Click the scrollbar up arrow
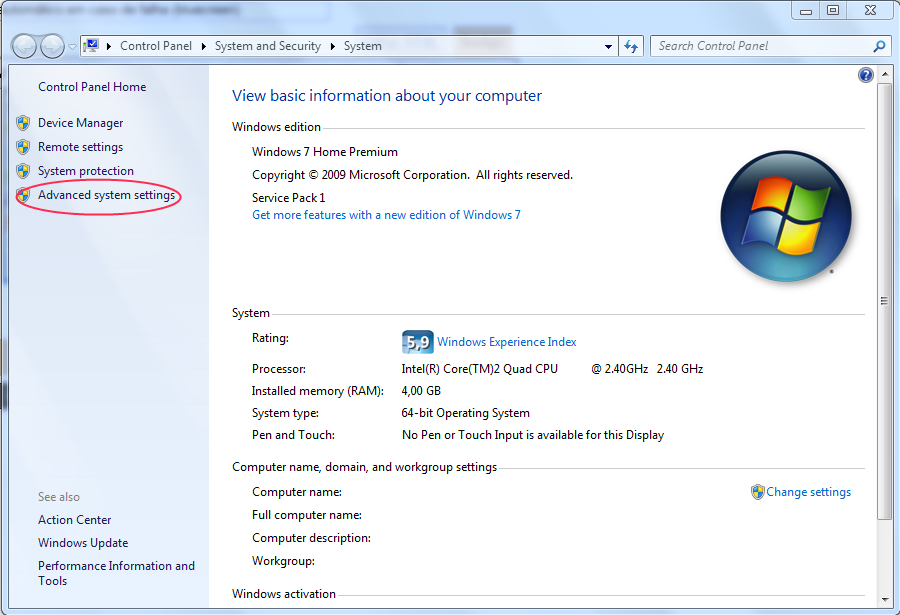The image size is (900, 615). click(885, 75)
